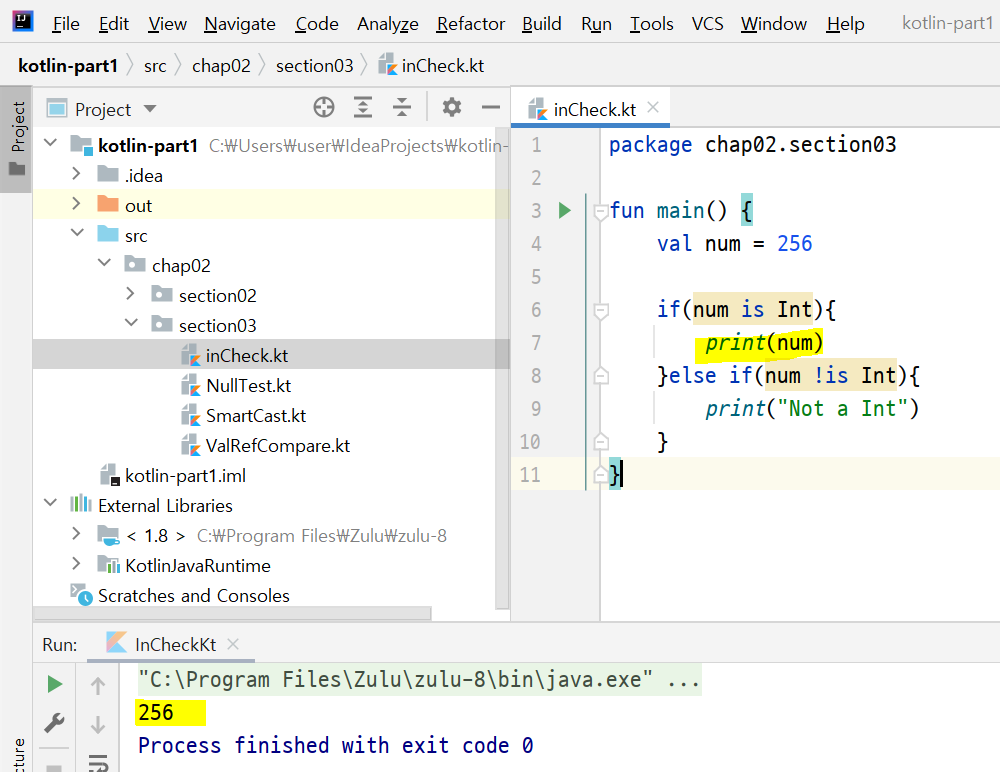The image size is (1000, 772).
Task: Expand the .idea folder
Action: [77, 174]
